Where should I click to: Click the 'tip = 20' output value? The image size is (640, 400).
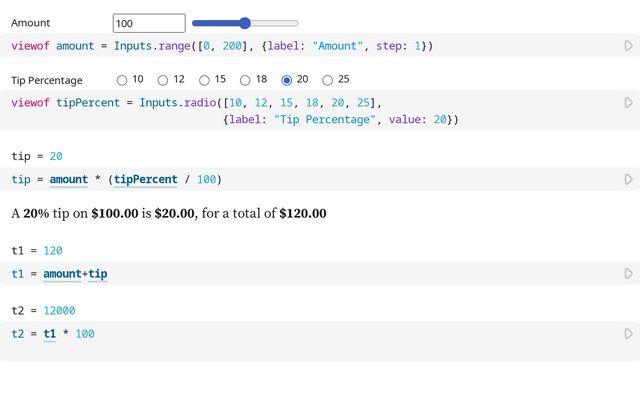(x=56, y=156)
